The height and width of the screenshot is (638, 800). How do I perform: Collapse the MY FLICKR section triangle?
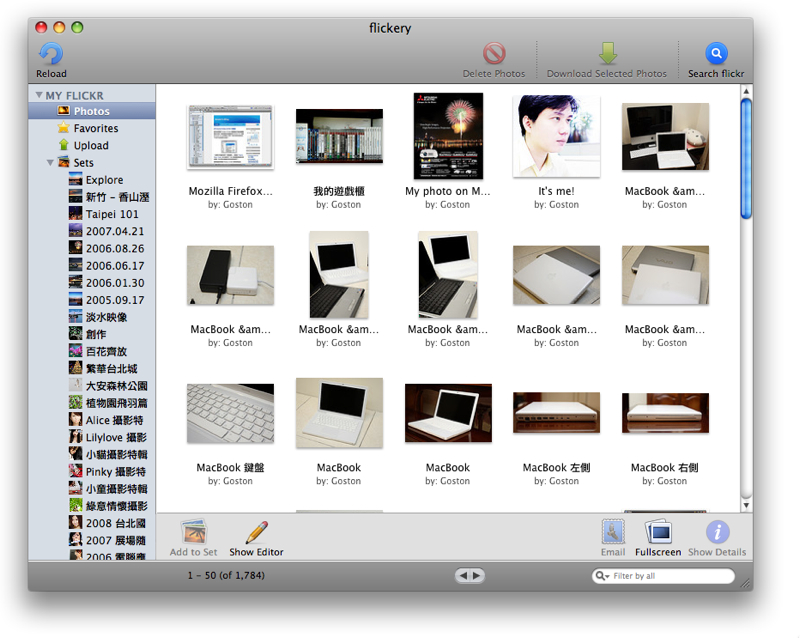click(39, 95)
